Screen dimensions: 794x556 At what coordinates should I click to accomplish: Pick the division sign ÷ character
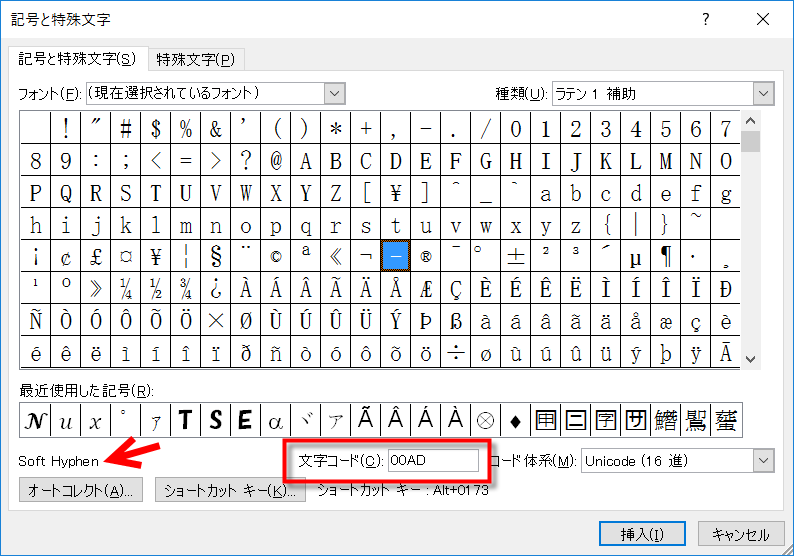[x=455, y=353]
